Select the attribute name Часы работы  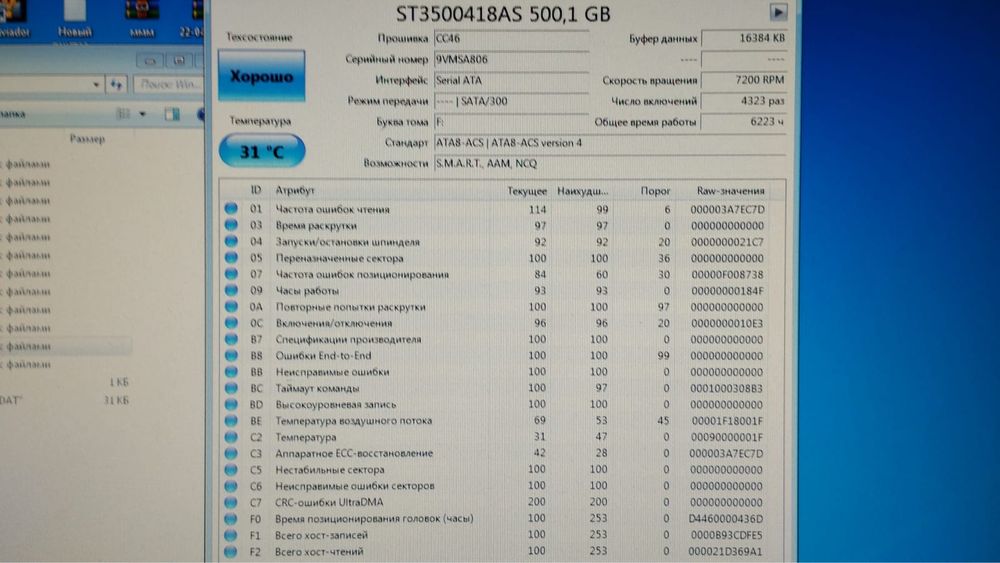(307, 291)
